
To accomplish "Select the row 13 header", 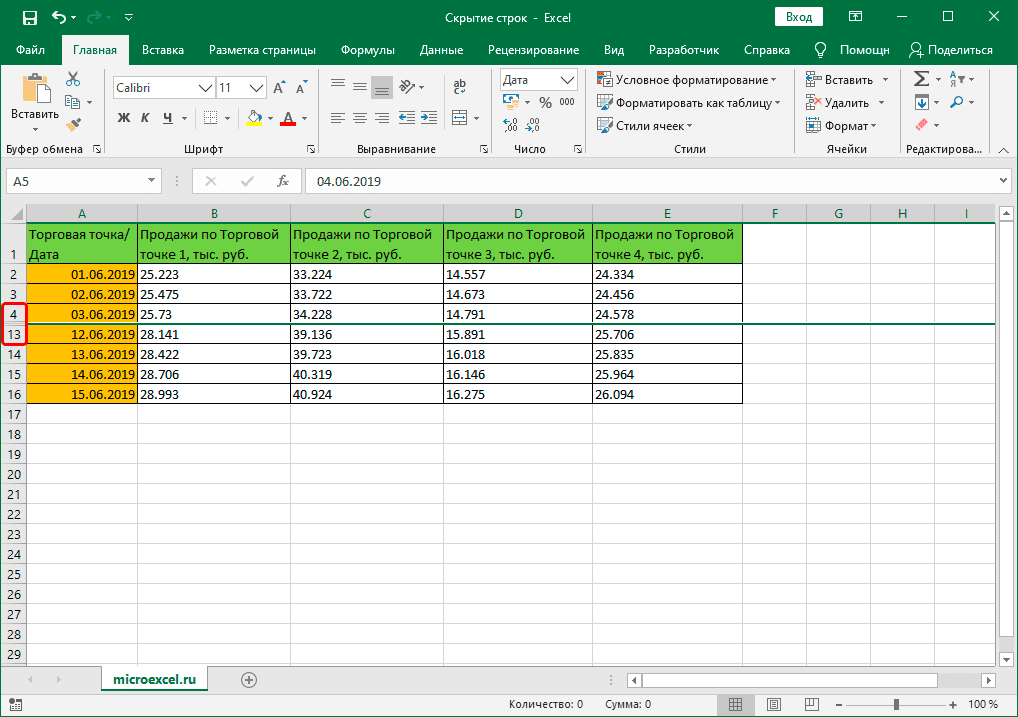I will click(x=14, y=334).
